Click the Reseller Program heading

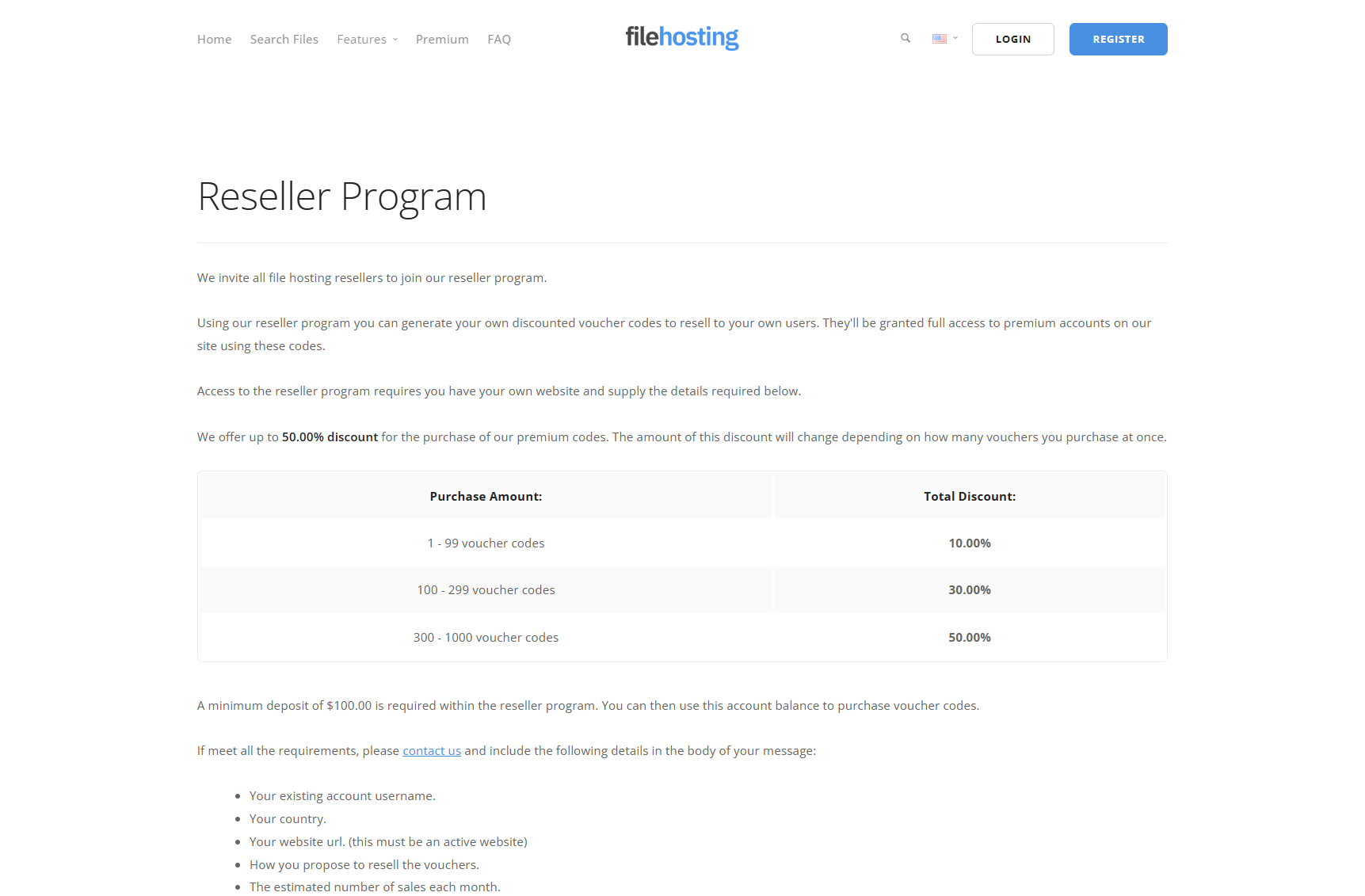341,196
